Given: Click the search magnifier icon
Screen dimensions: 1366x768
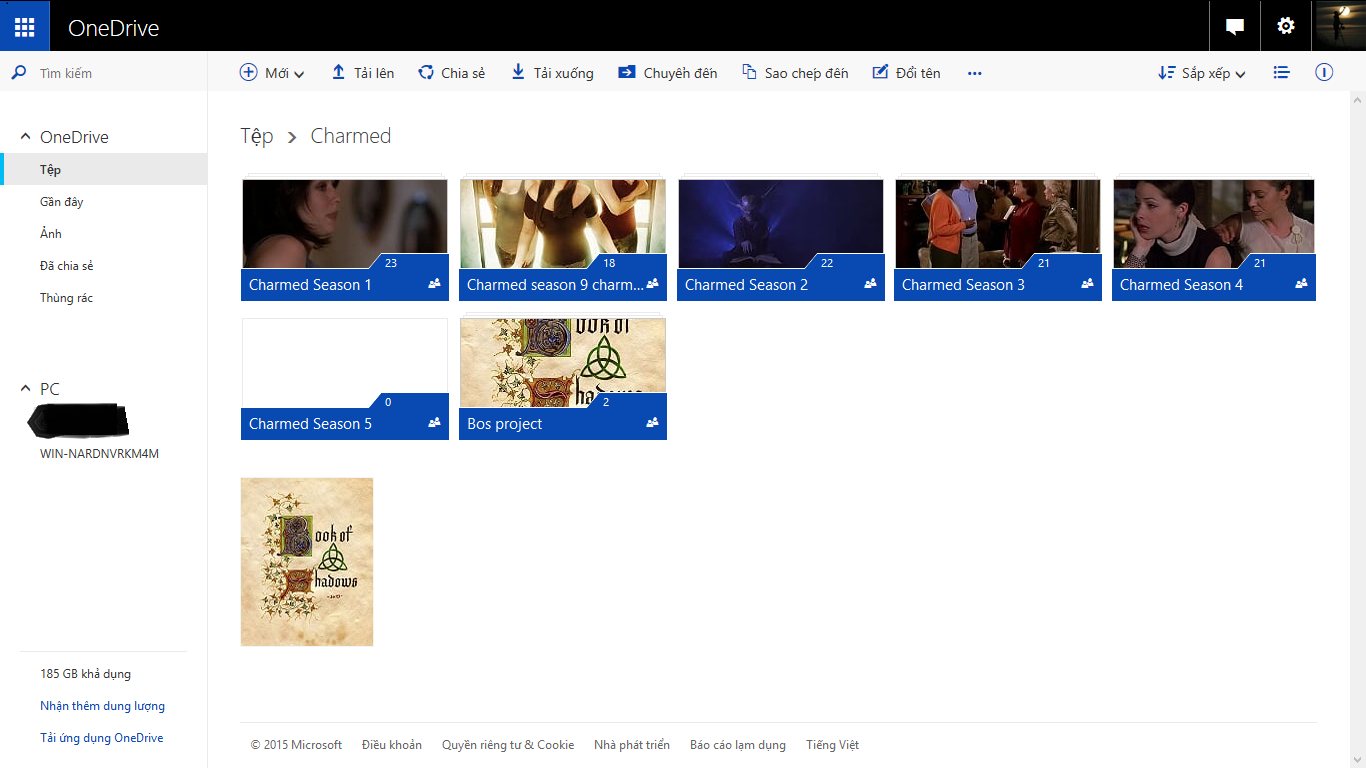Looking at the screenshot, I should [x=18, y=73].
